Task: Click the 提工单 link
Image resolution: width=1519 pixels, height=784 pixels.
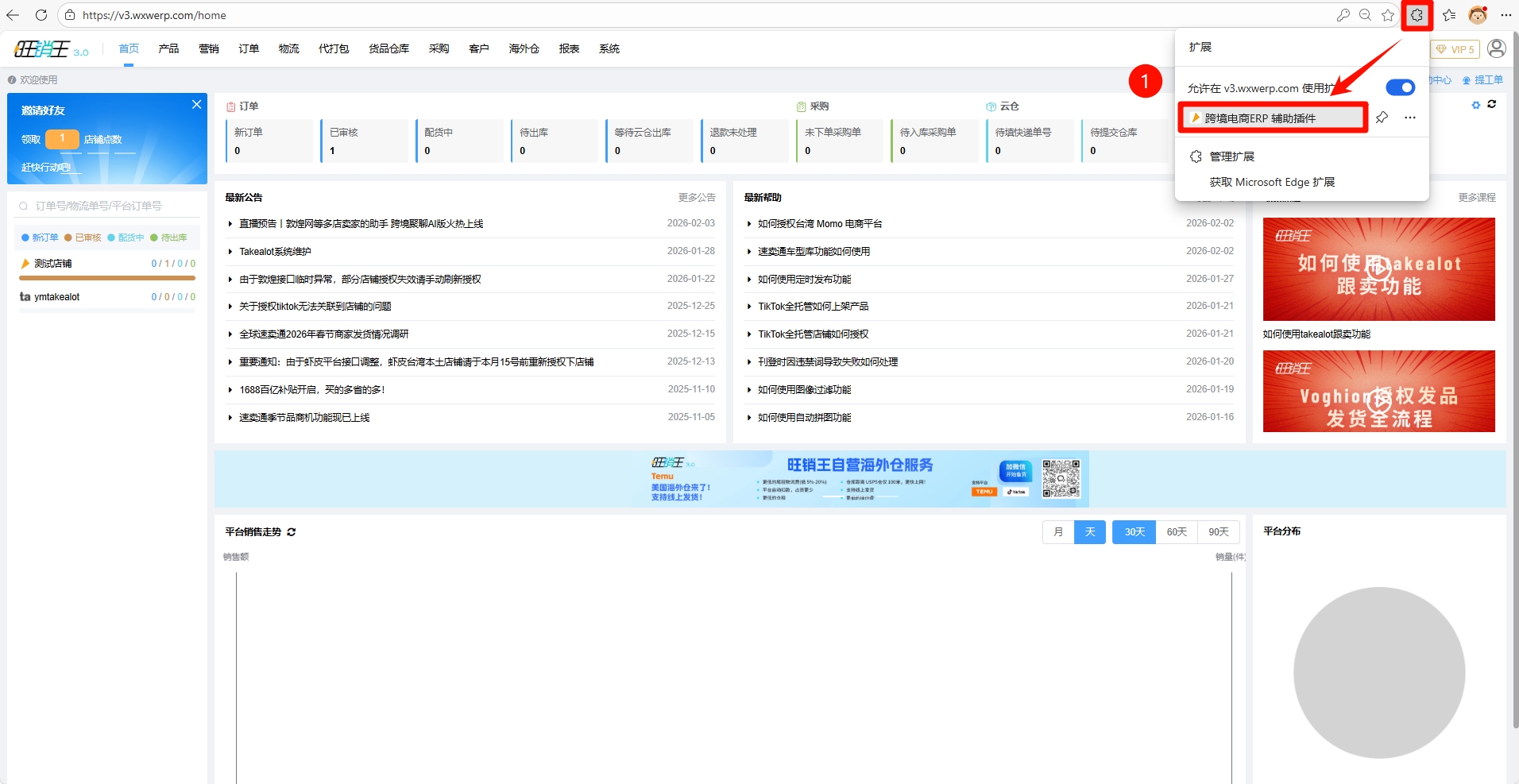Action: [1488, 80]
